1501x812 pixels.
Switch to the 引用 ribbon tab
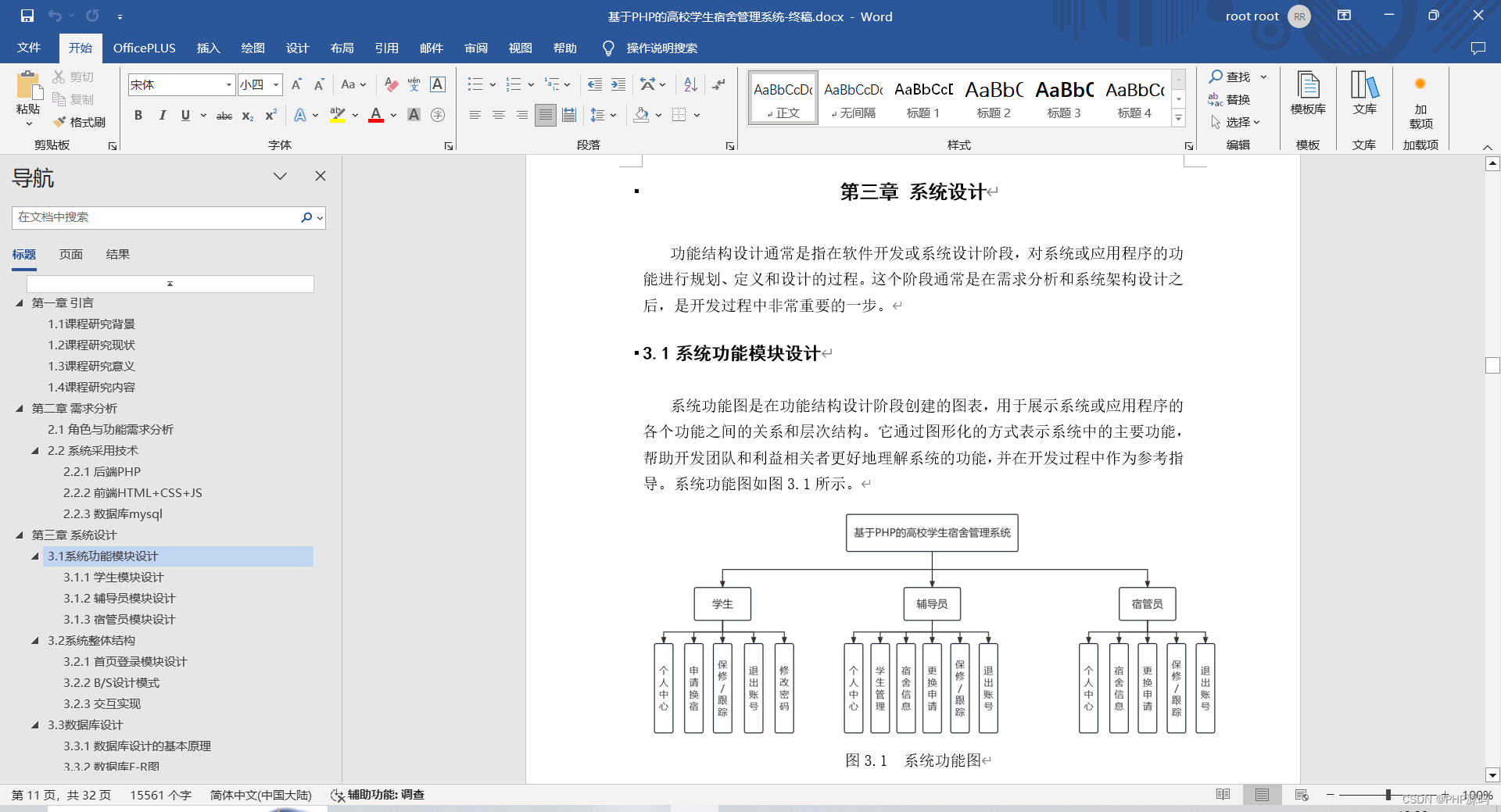click(x=386, y=48)
